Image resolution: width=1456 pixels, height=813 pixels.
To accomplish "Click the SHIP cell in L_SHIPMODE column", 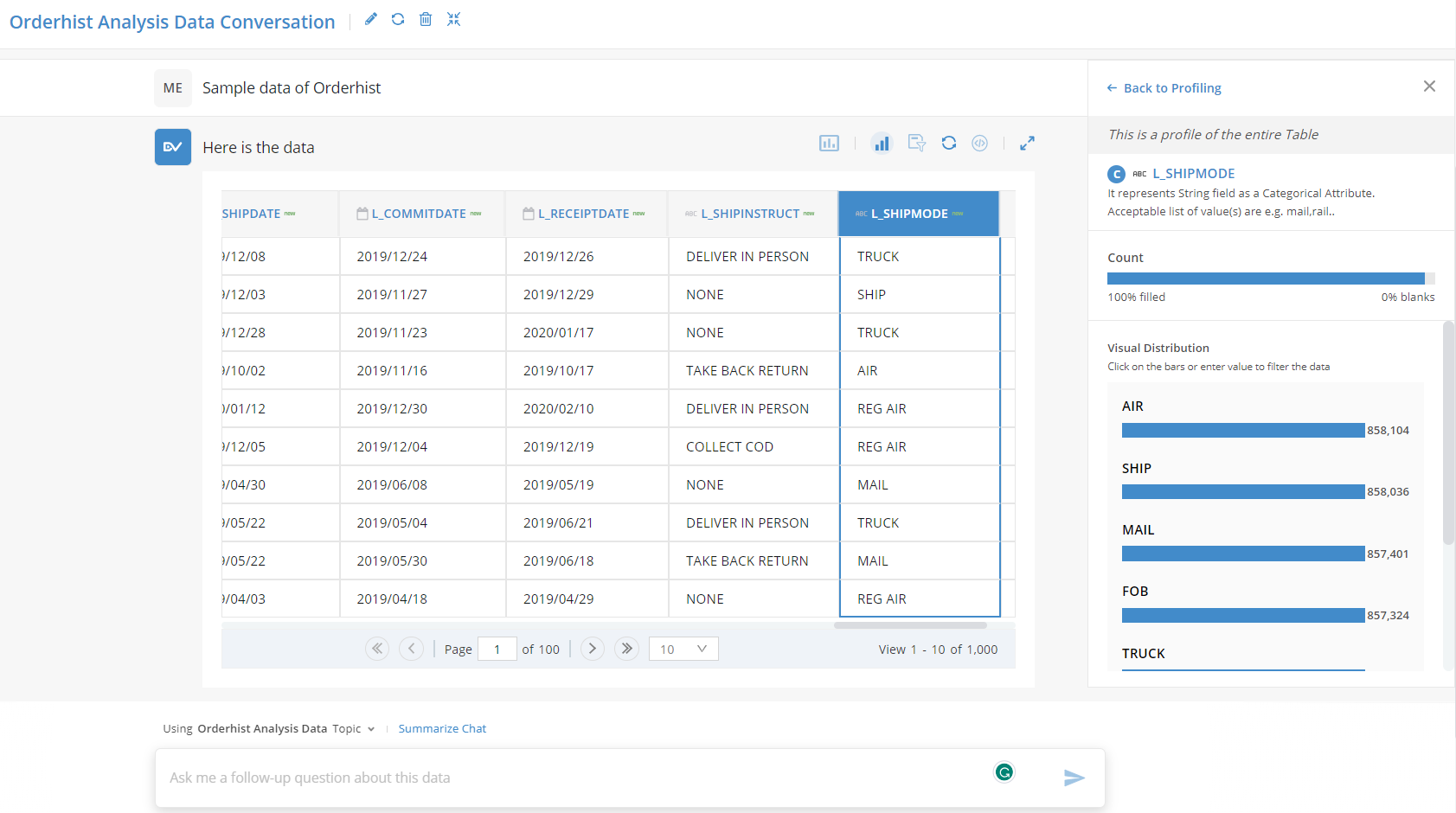I will point(920,295).
